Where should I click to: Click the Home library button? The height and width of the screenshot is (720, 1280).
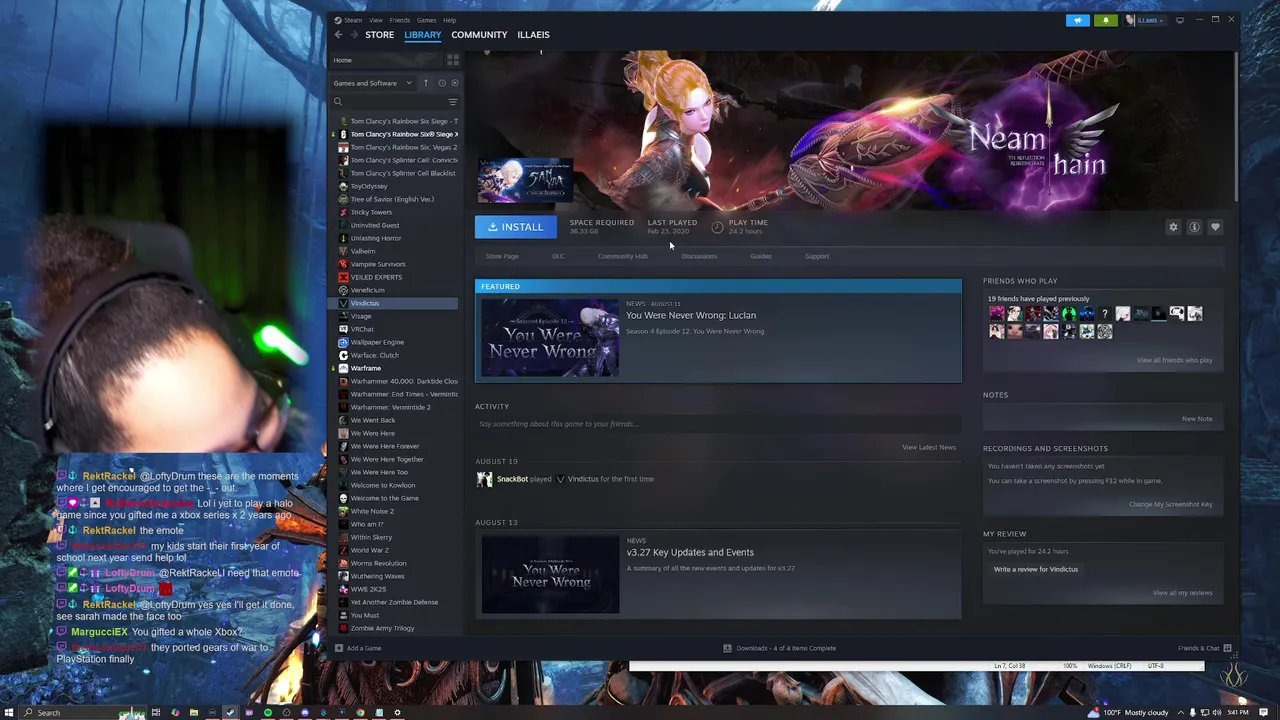[388, 60]
